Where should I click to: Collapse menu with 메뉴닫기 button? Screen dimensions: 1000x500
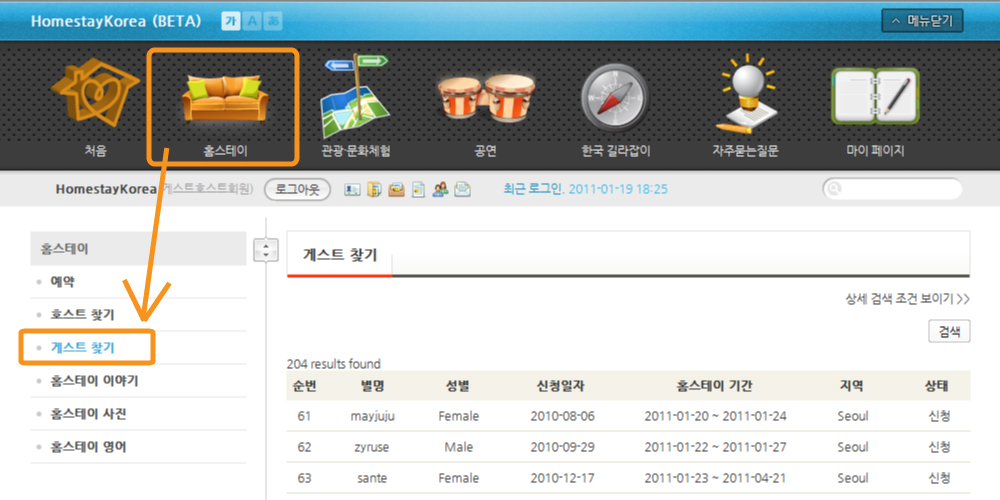point(922,21)
